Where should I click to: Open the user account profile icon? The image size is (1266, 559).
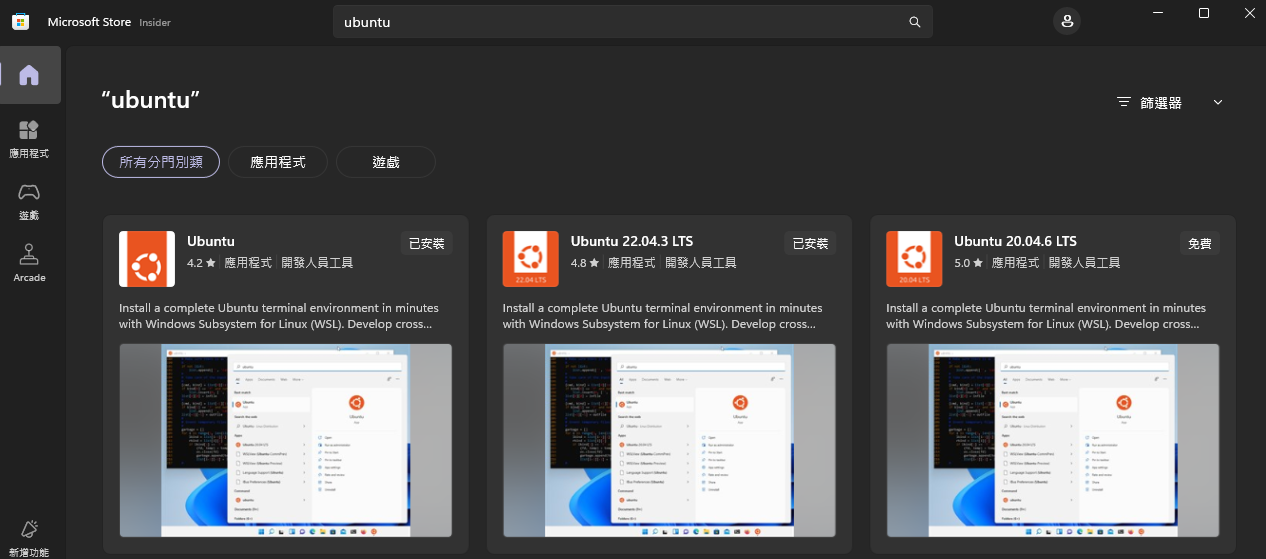[1067, 21]
